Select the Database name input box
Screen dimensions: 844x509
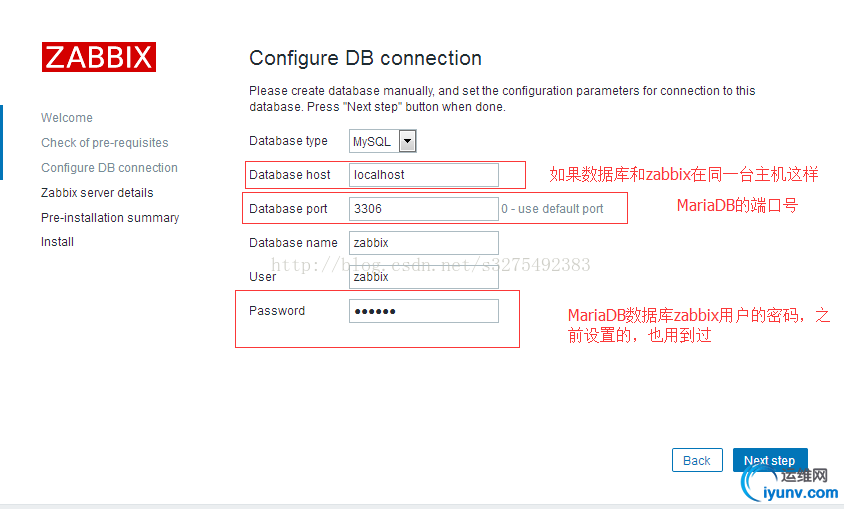click(423, 243)
